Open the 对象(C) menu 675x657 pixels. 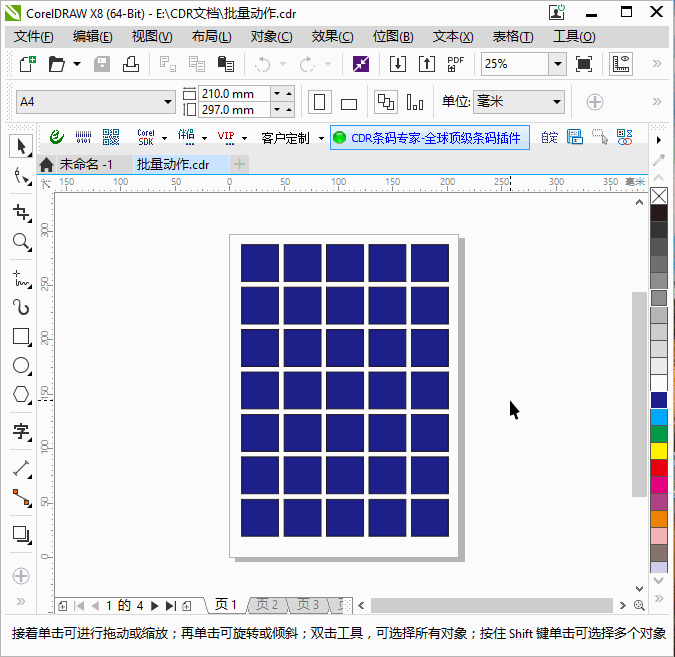[272, 37]
